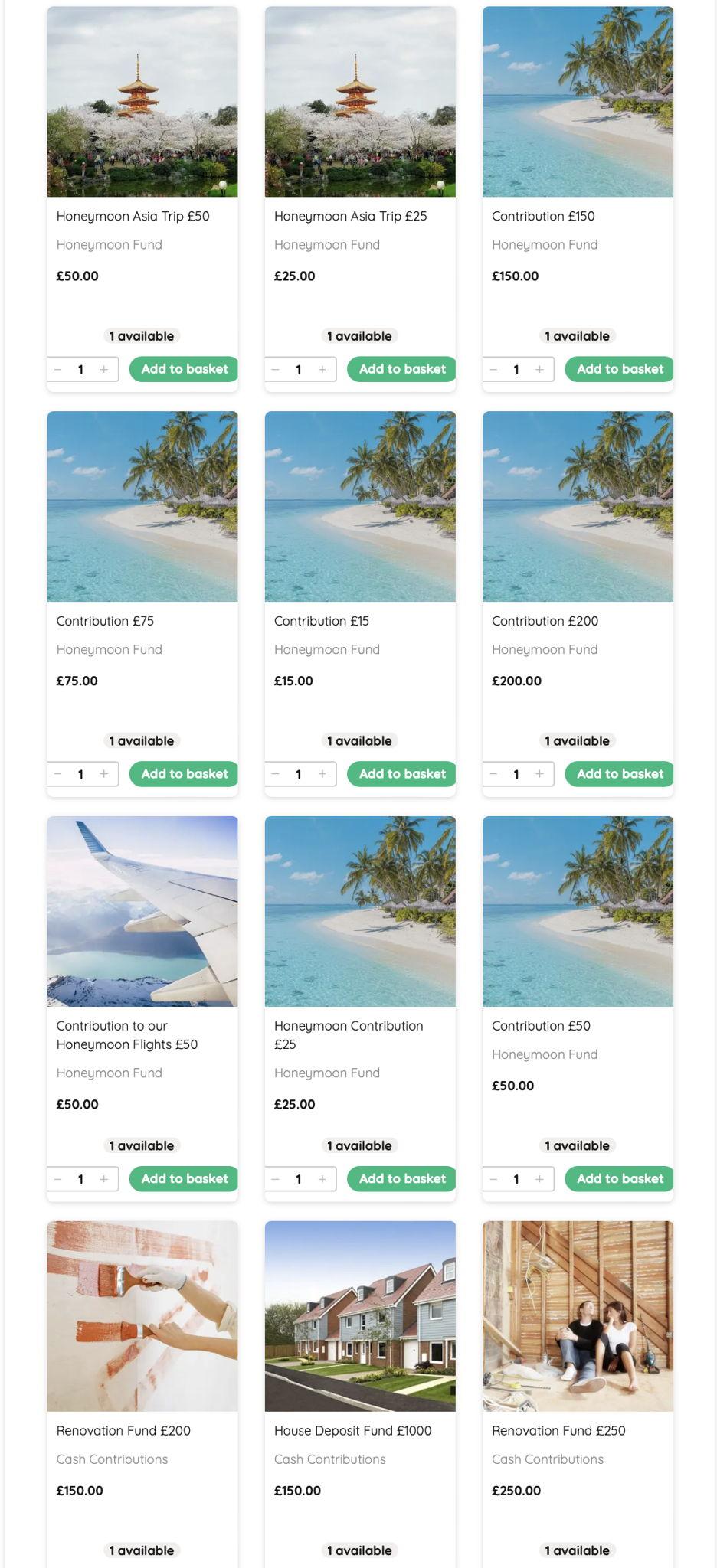This screenshot has width=717, height=1568.
Task: Add Contribution £15 to basket
Action: (402, 774)
